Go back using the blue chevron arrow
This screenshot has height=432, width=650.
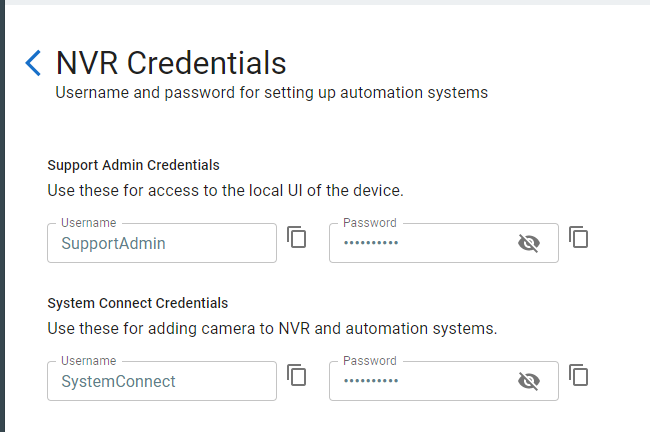pyautogui.click(x=33, y=63)
